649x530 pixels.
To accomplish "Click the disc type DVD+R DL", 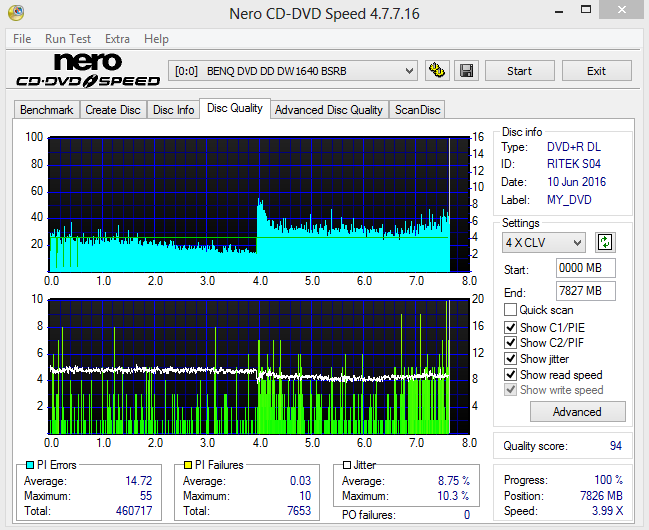I will (x=574, y=147).
